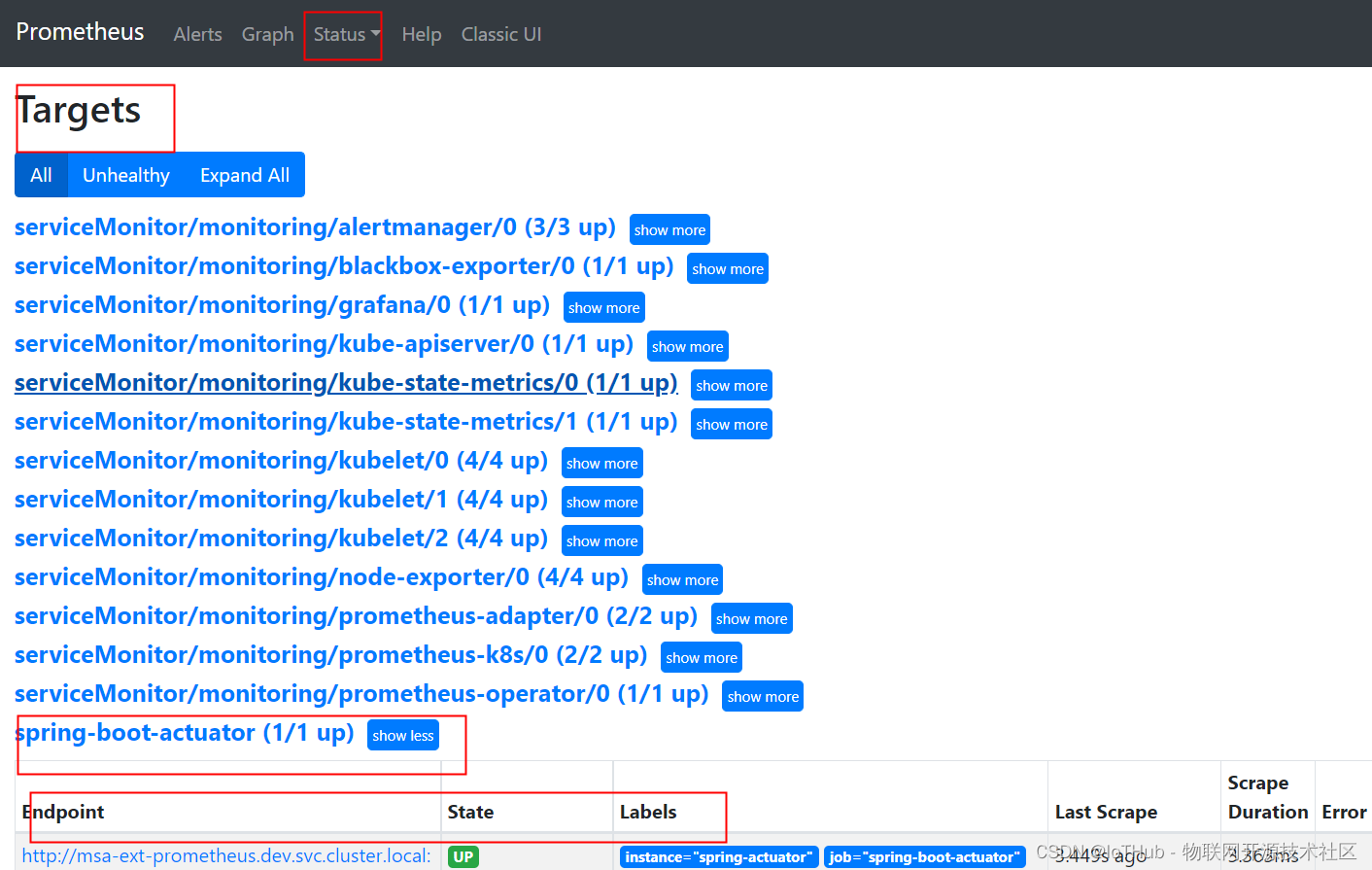Click the Scrape Duration column header
The width and height of the screenshot is (1372, 870).
pyautogui.click(x=1268, y=797)
